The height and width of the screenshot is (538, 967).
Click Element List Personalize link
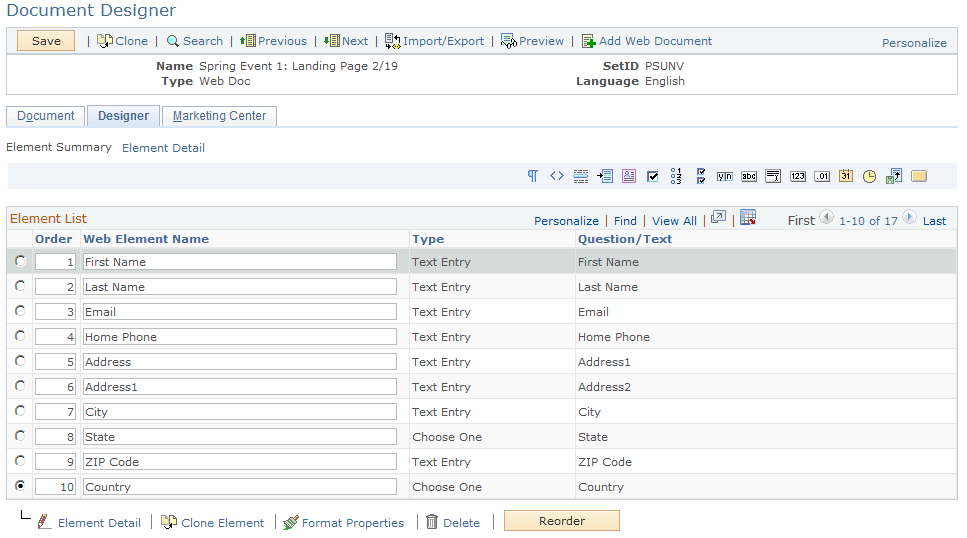pyautogui.click(x=566, y=221)
